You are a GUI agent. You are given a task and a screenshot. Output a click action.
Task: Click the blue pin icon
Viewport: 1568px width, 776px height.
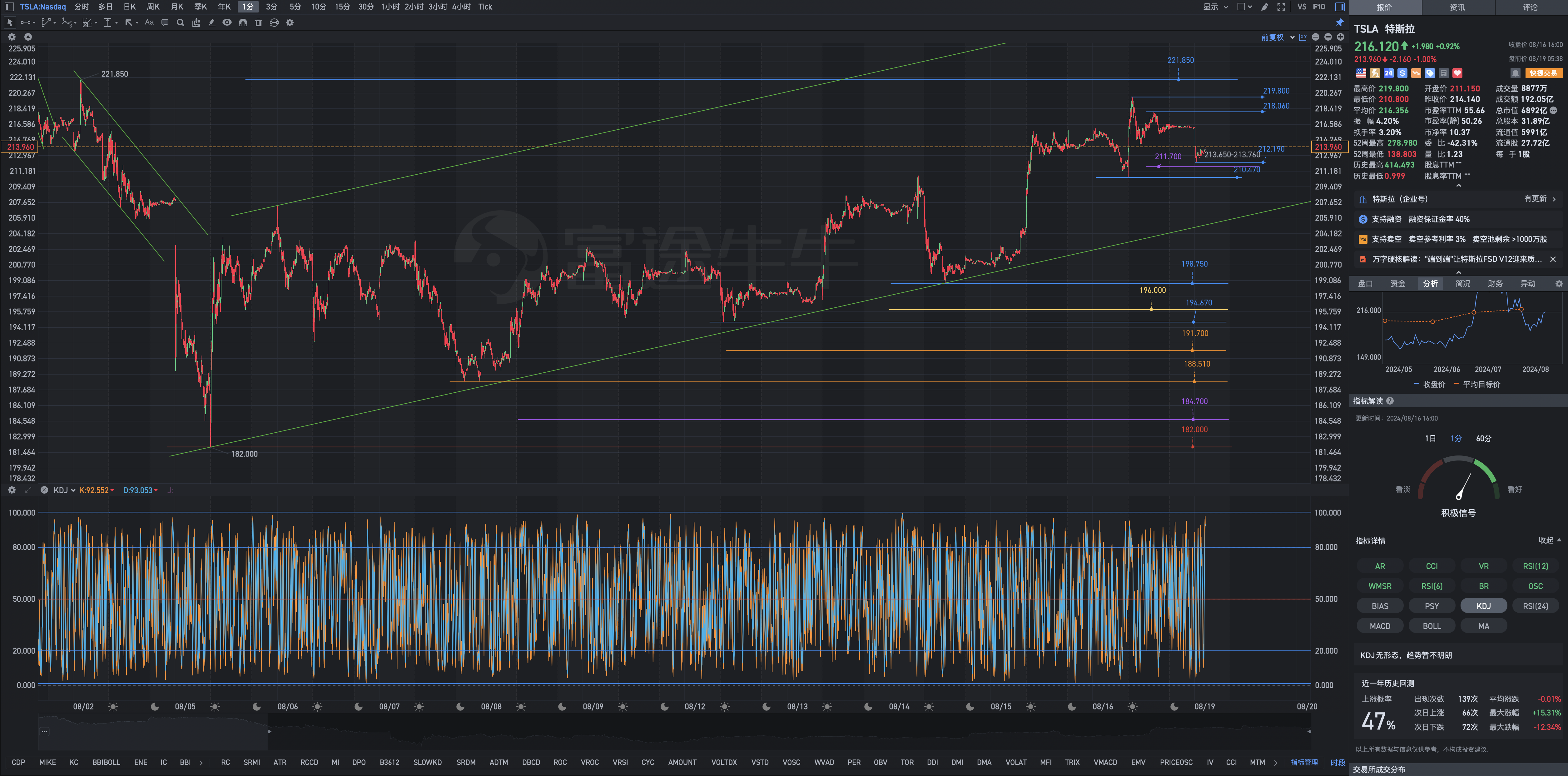(x=1339, y=22)
